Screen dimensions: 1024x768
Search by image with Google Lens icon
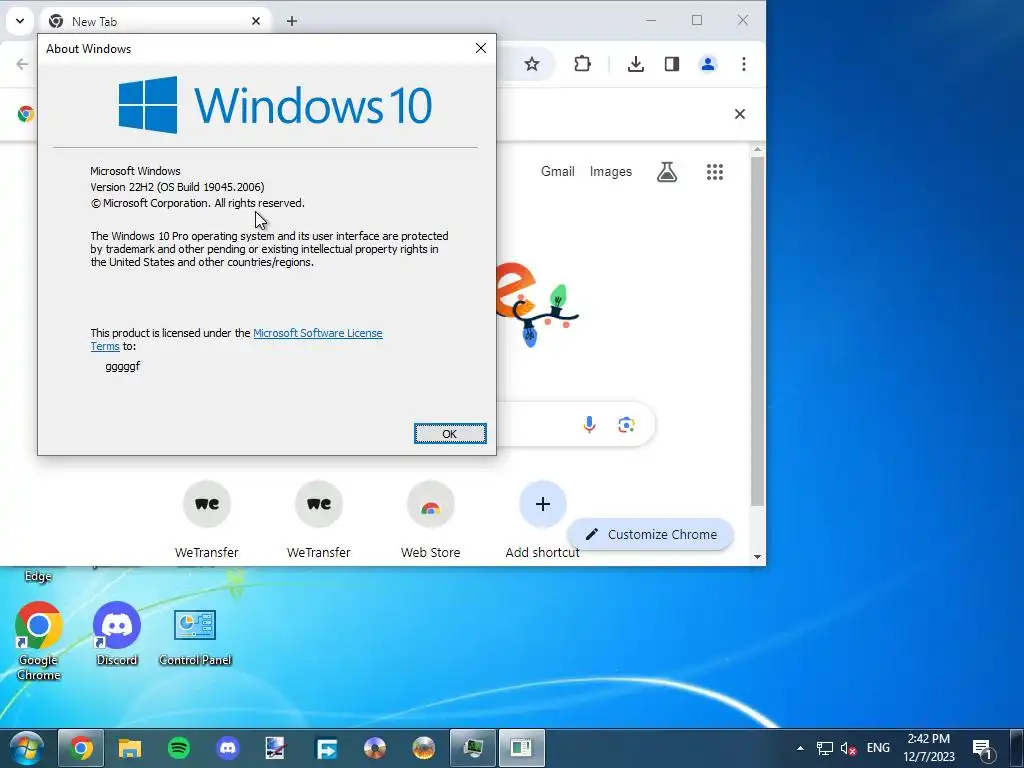click(626, 424)
